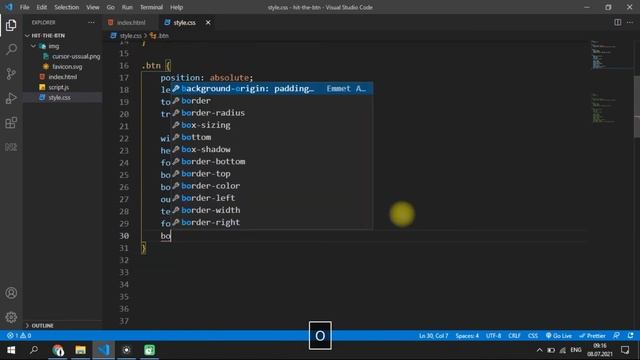Click the editor vertical scrollbar
Viewport: 640px width, 360px height.
[637, 107]
